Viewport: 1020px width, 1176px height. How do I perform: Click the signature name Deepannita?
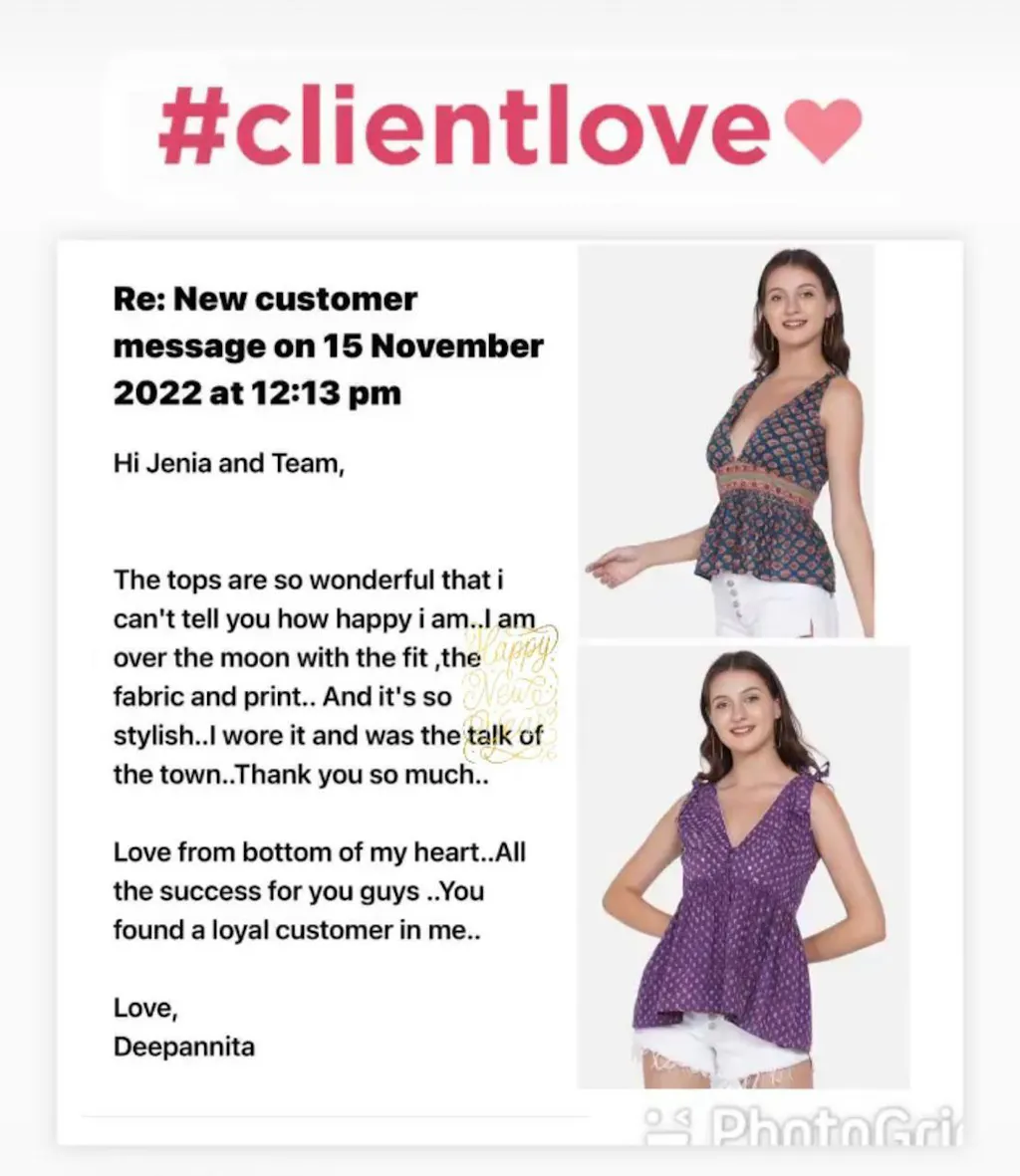coord(183,1047)
